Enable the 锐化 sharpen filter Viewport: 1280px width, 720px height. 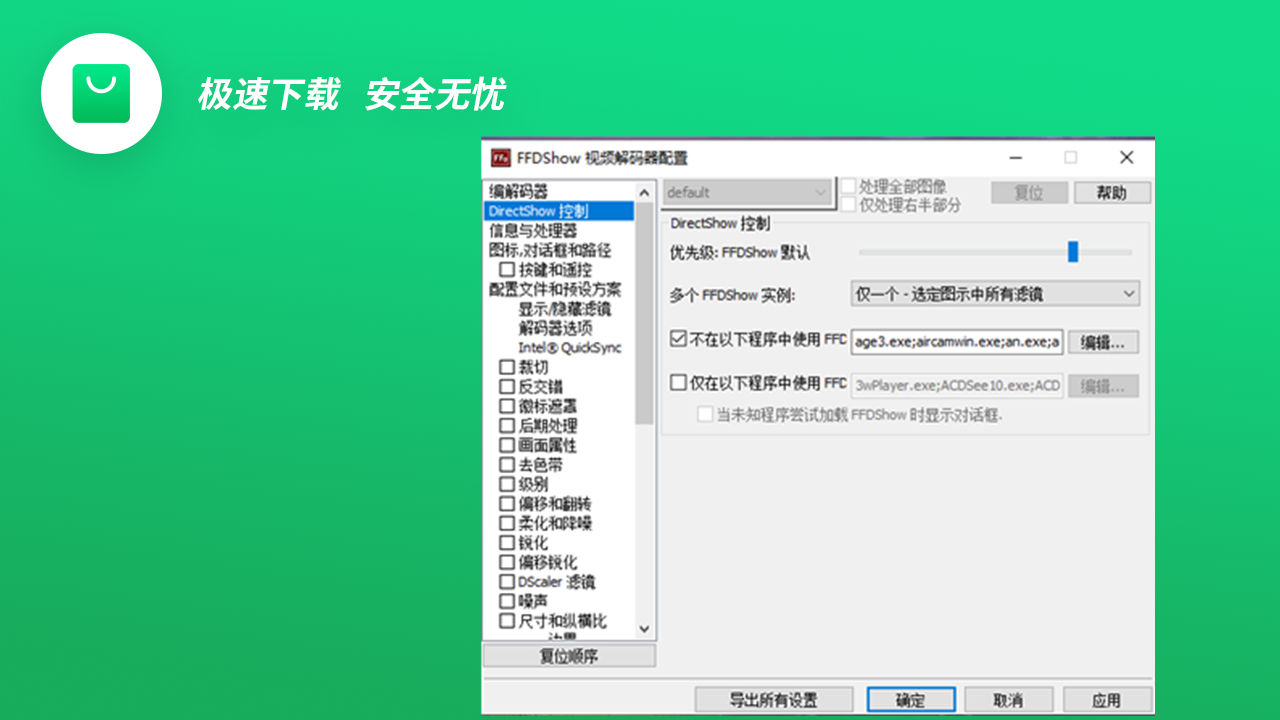(x=507, y=542)
